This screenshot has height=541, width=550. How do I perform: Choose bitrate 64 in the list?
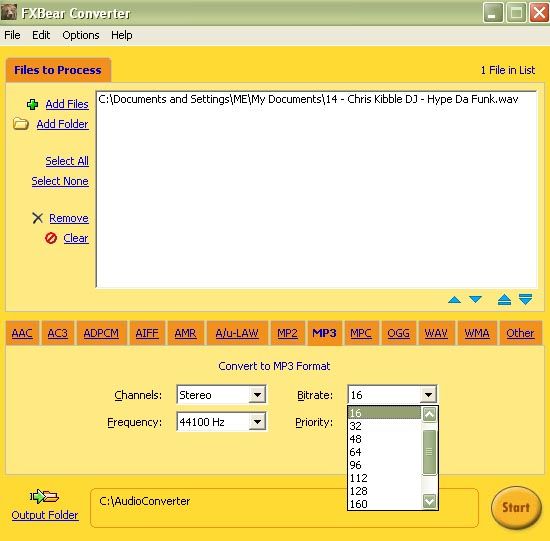coord(385,452)
